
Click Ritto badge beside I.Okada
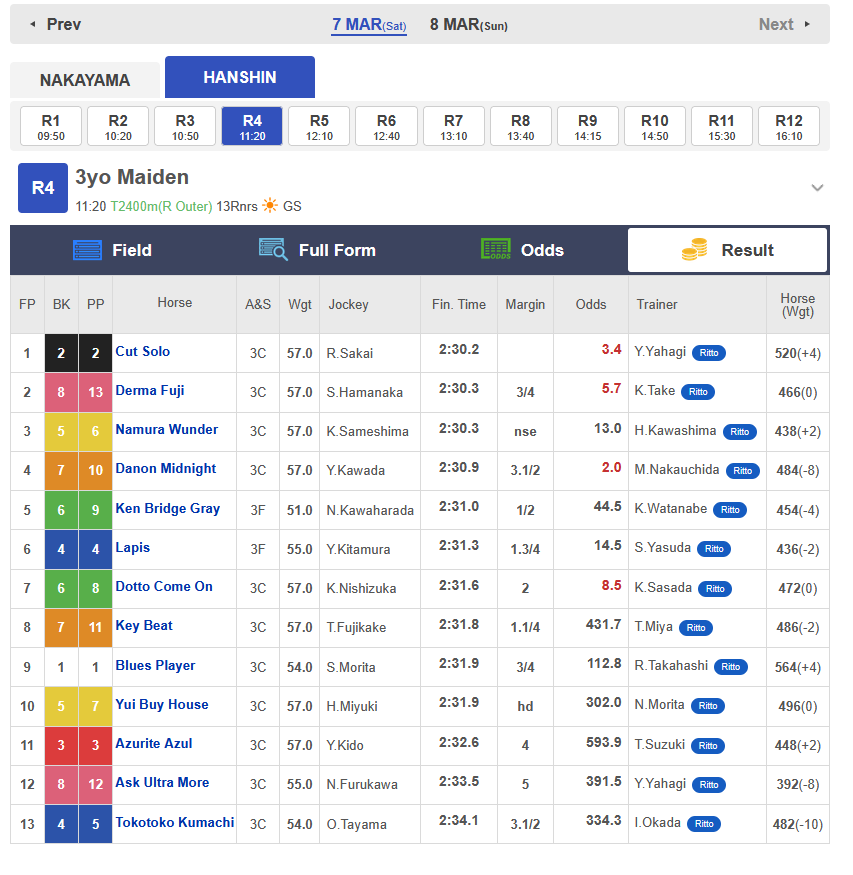coord(704,824)
